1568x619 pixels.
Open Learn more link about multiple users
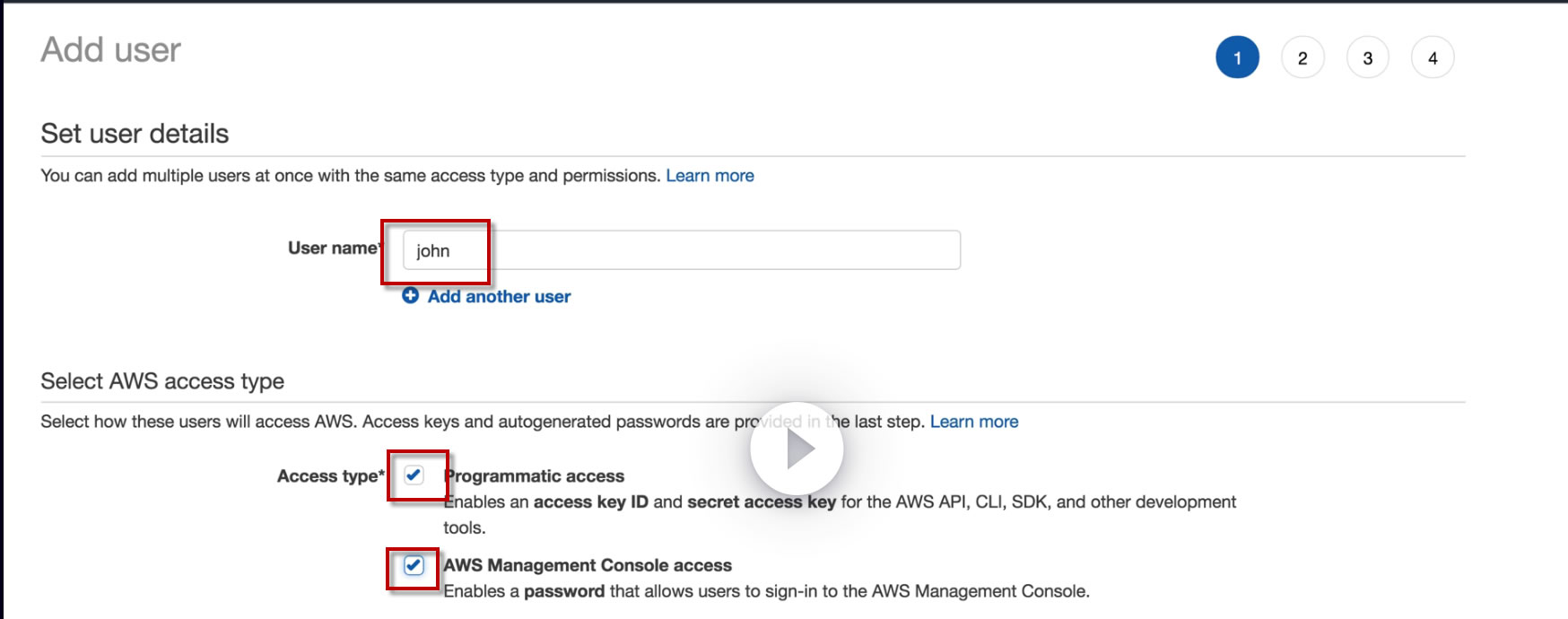click(x=710, y=176)
